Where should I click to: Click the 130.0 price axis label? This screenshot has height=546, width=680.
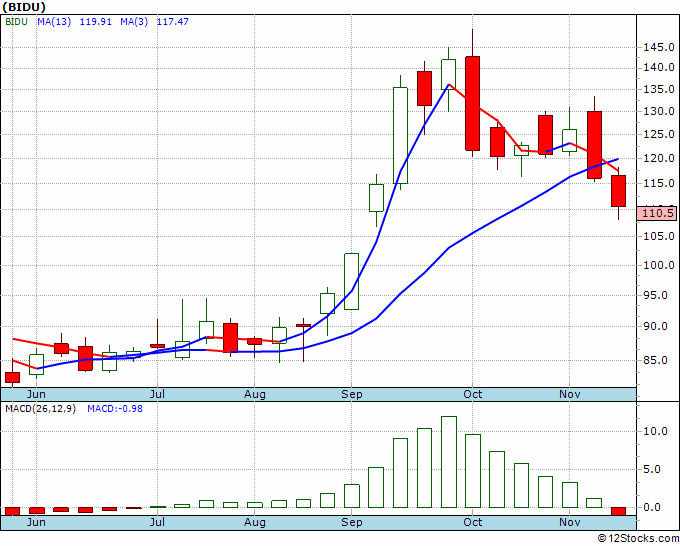tap(659, 111)
